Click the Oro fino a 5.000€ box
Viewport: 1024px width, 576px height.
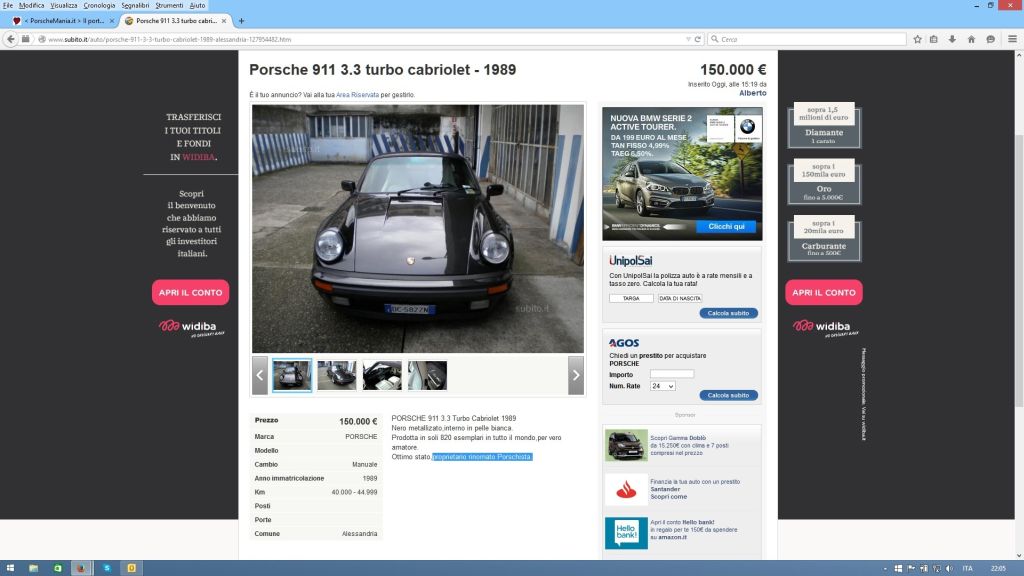coord(824,182)
